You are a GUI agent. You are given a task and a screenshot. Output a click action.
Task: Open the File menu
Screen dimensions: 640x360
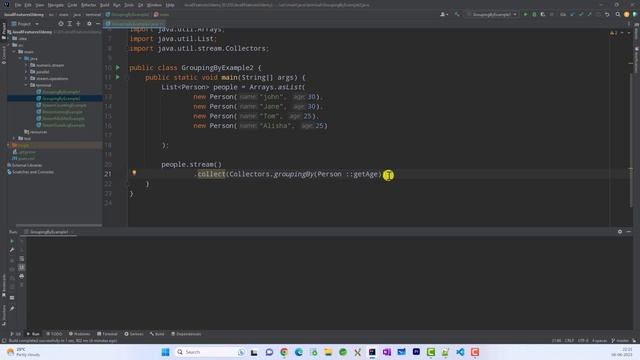coord(18,5)
